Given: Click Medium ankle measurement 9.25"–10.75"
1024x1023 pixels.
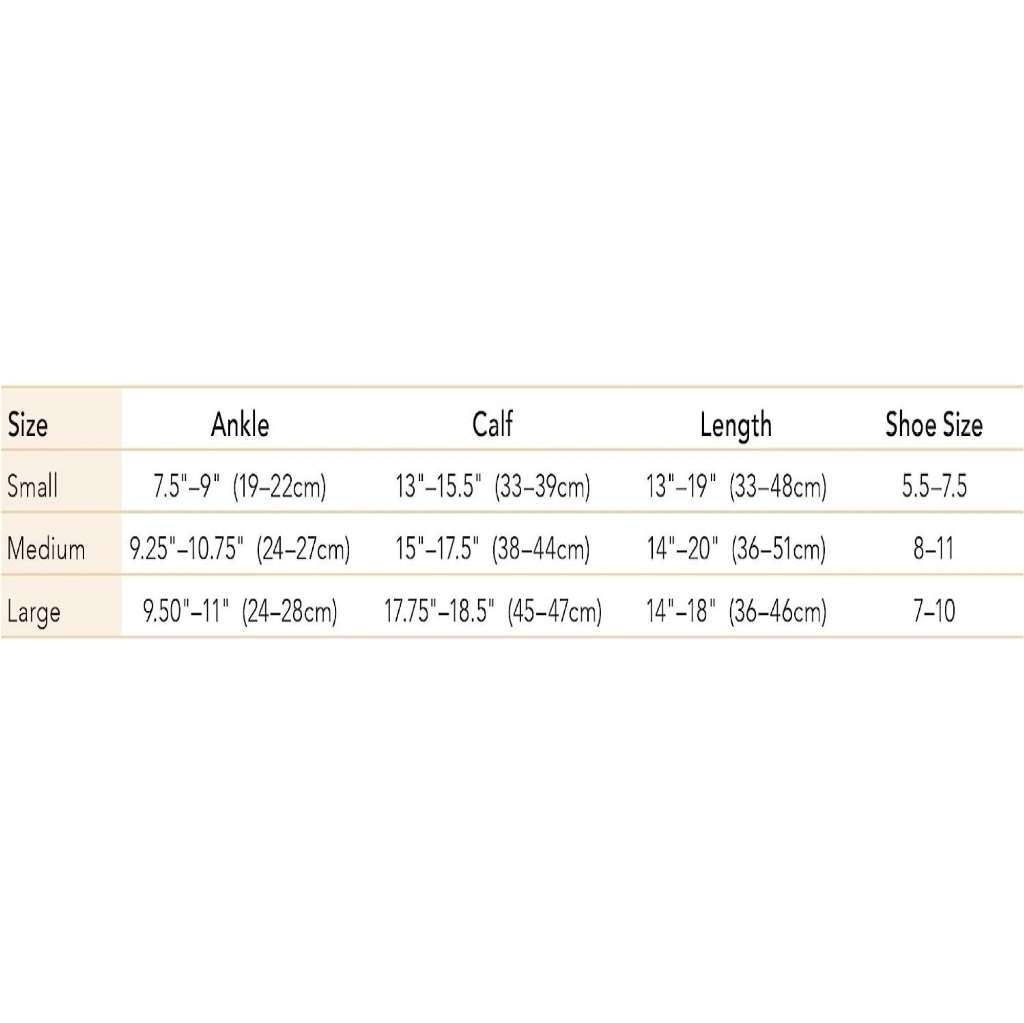Looking at the screenshot, I should (239, 549).
